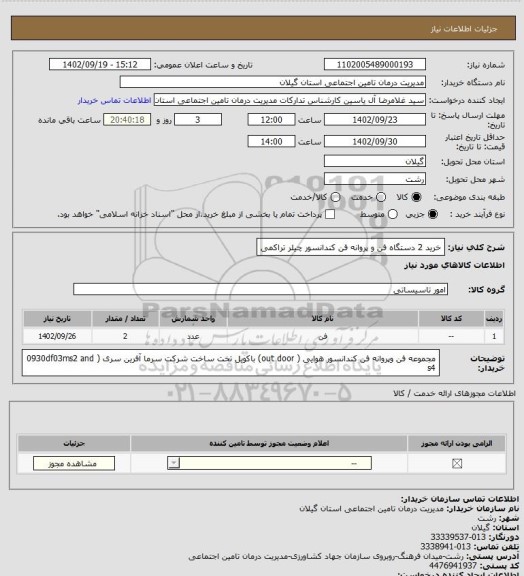Viewport: 524px width, 576px height.
Task: Click the remaining days field showing 3
Action: (198, 120)
